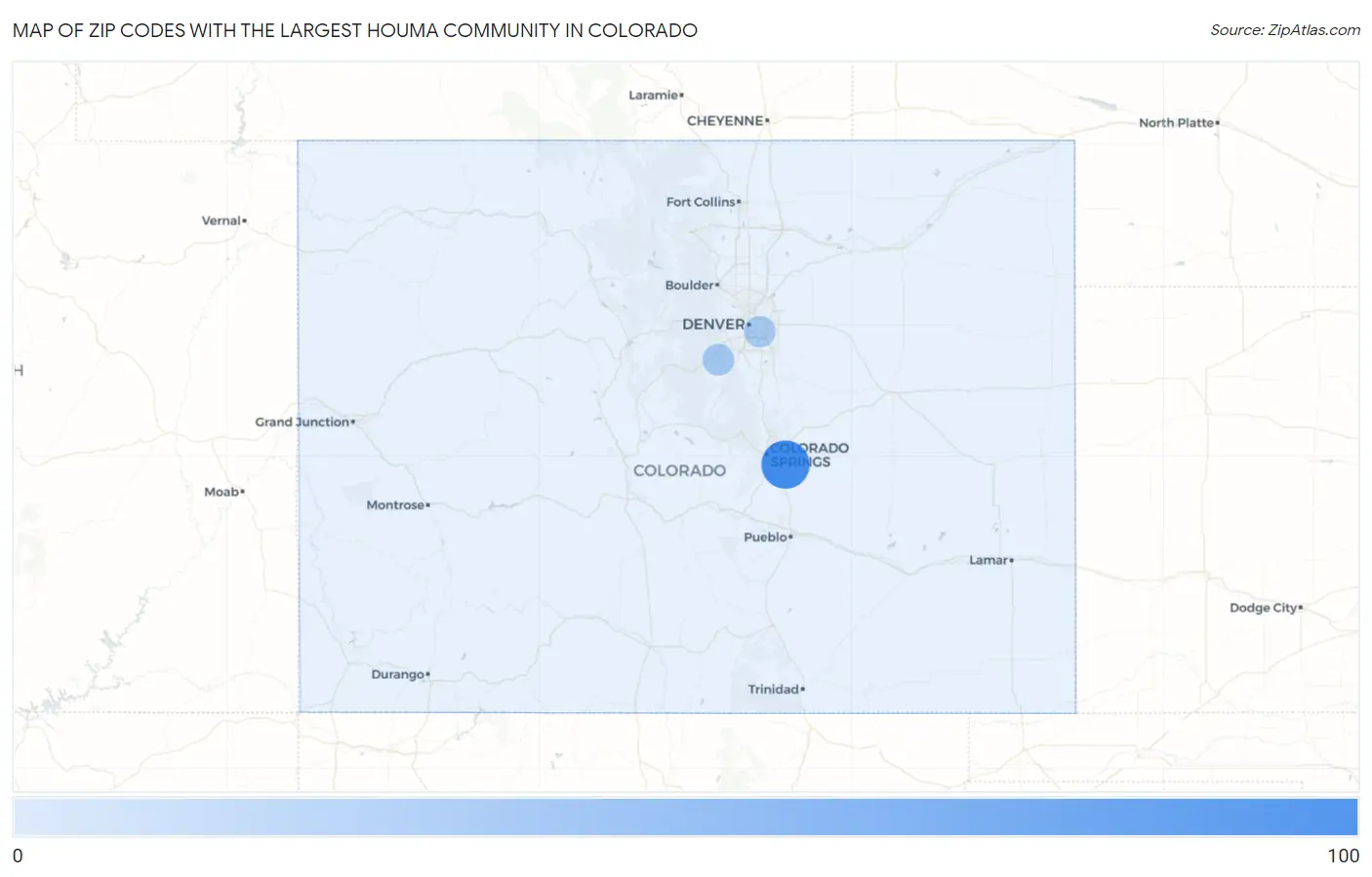Click the Dodge City label
The image size is (1372, 877).
pos(1266,608)
